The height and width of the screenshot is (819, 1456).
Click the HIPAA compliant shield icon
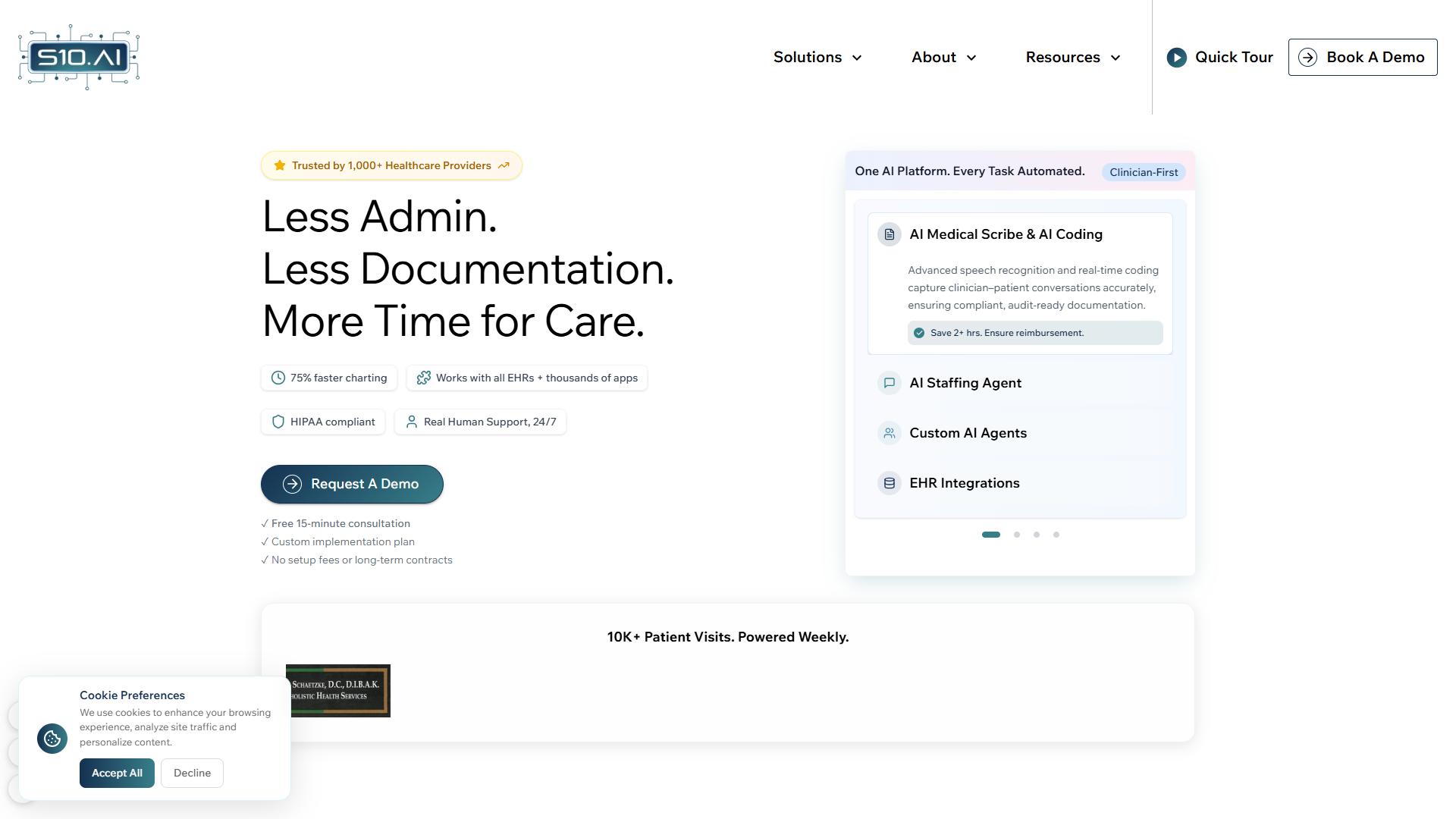pyautogui.click(x=278, y=422)
